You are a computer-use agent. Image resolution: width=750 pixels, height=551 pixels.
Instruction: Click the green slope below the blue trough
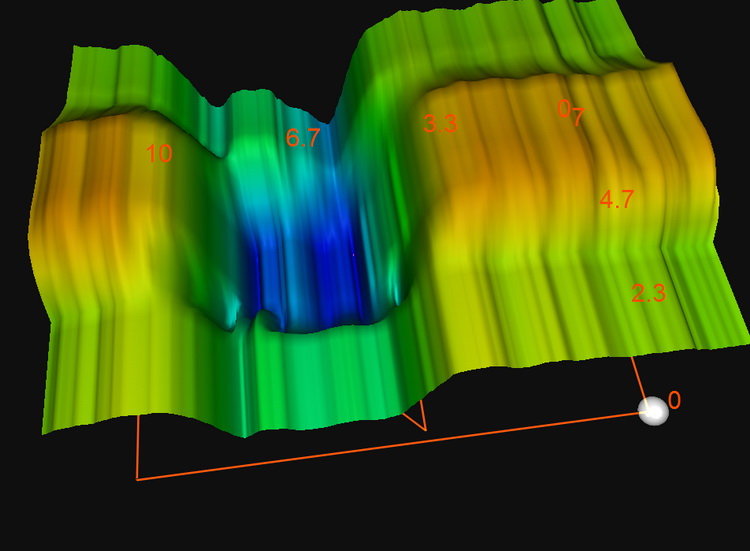pyautogui.click(x=320, y=370)
